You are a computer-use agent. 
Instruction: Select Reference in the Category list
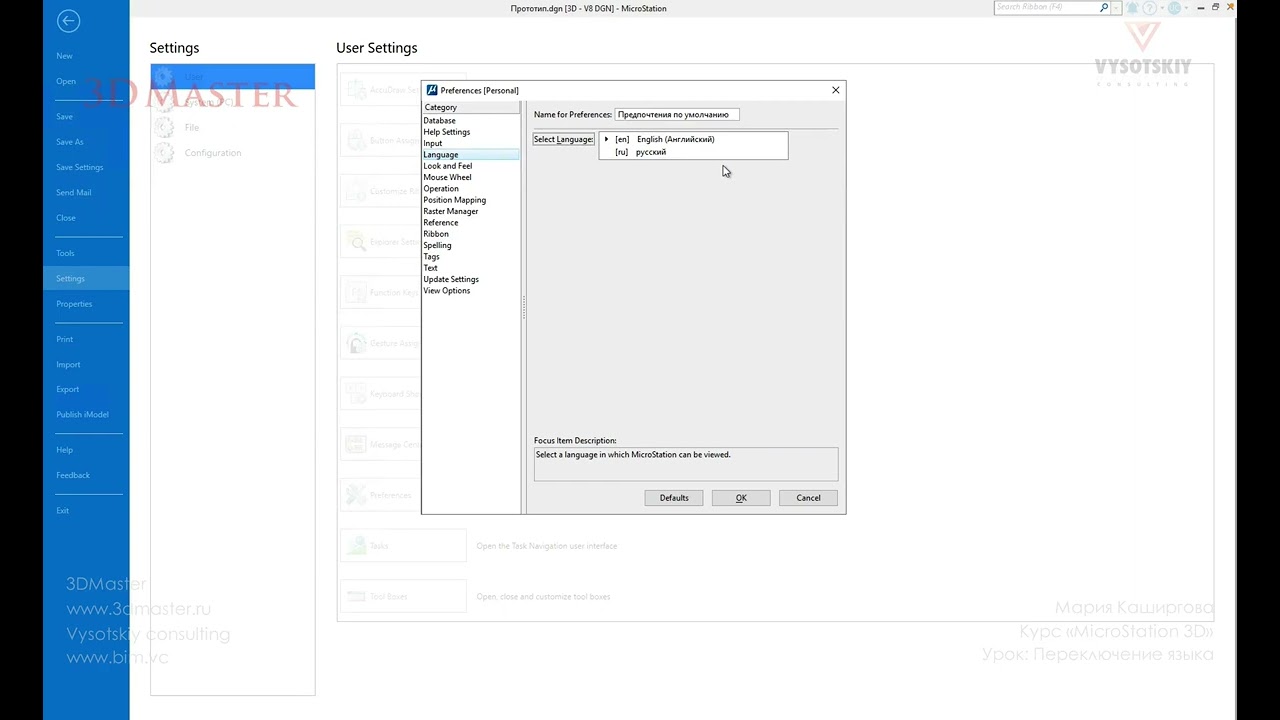(471, 222)
